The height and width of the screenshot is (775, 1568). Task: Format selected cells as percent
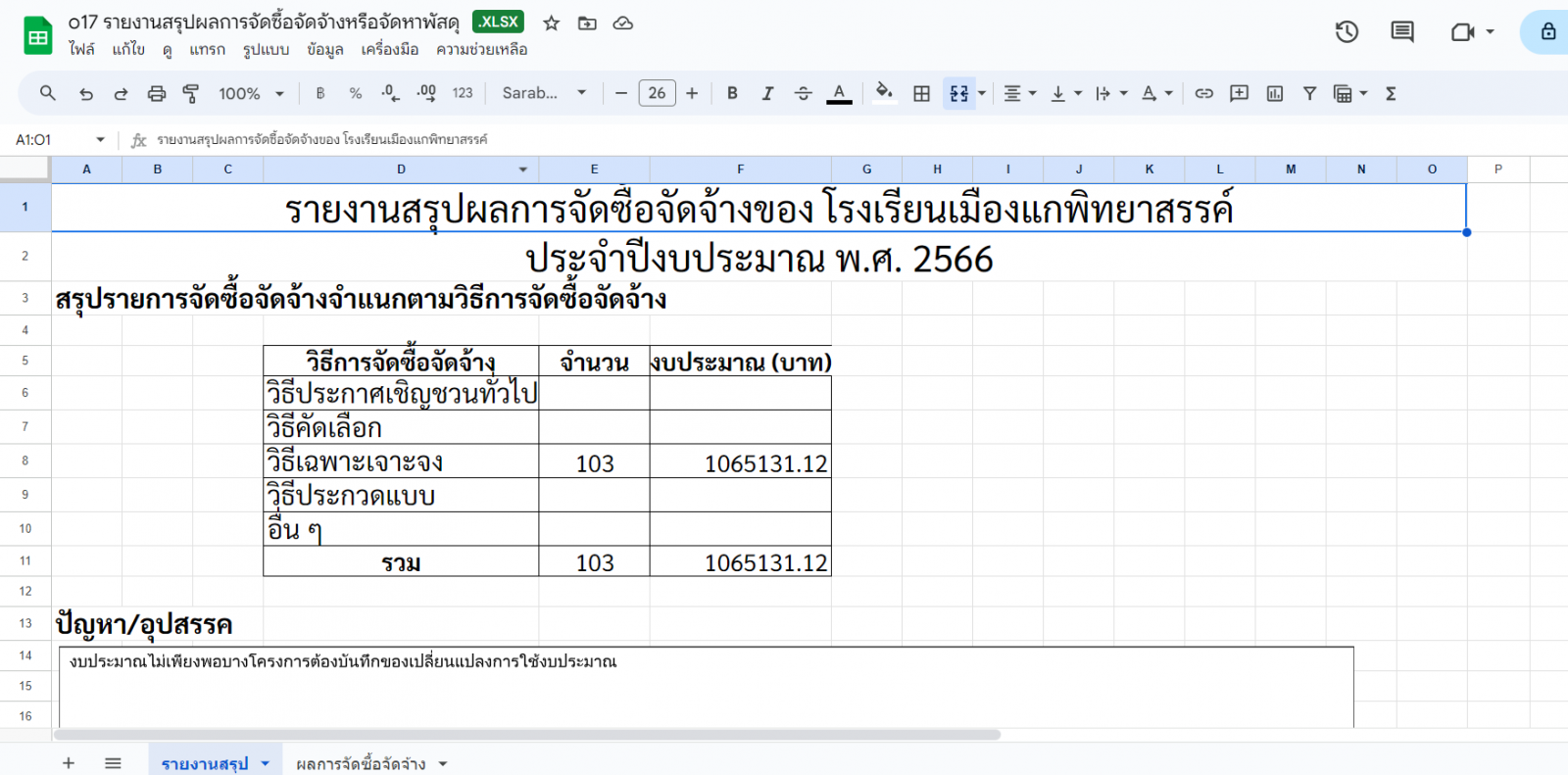point(356,93)
